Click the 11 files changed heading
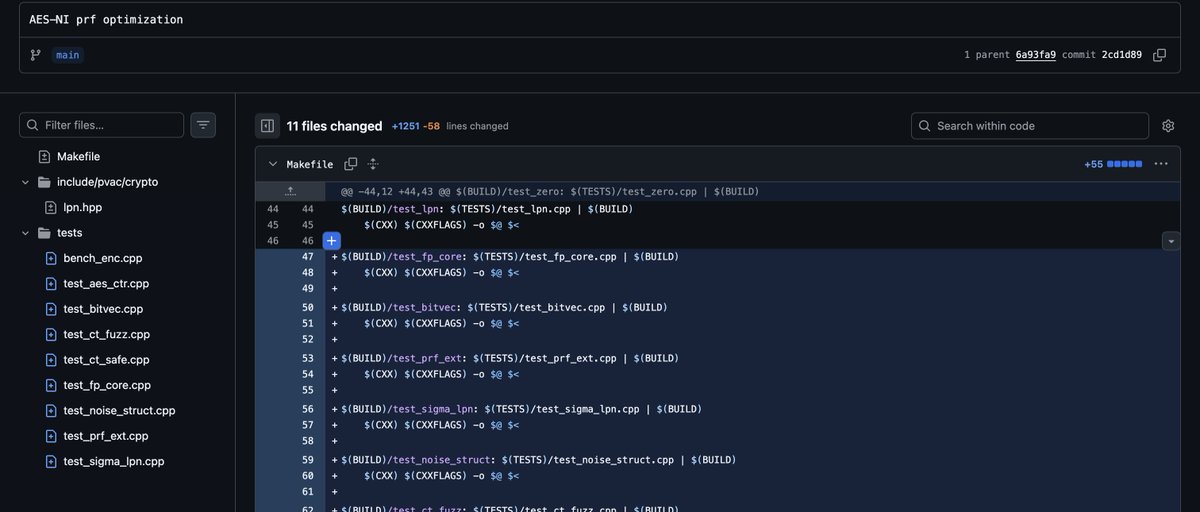 pos(334,126)
